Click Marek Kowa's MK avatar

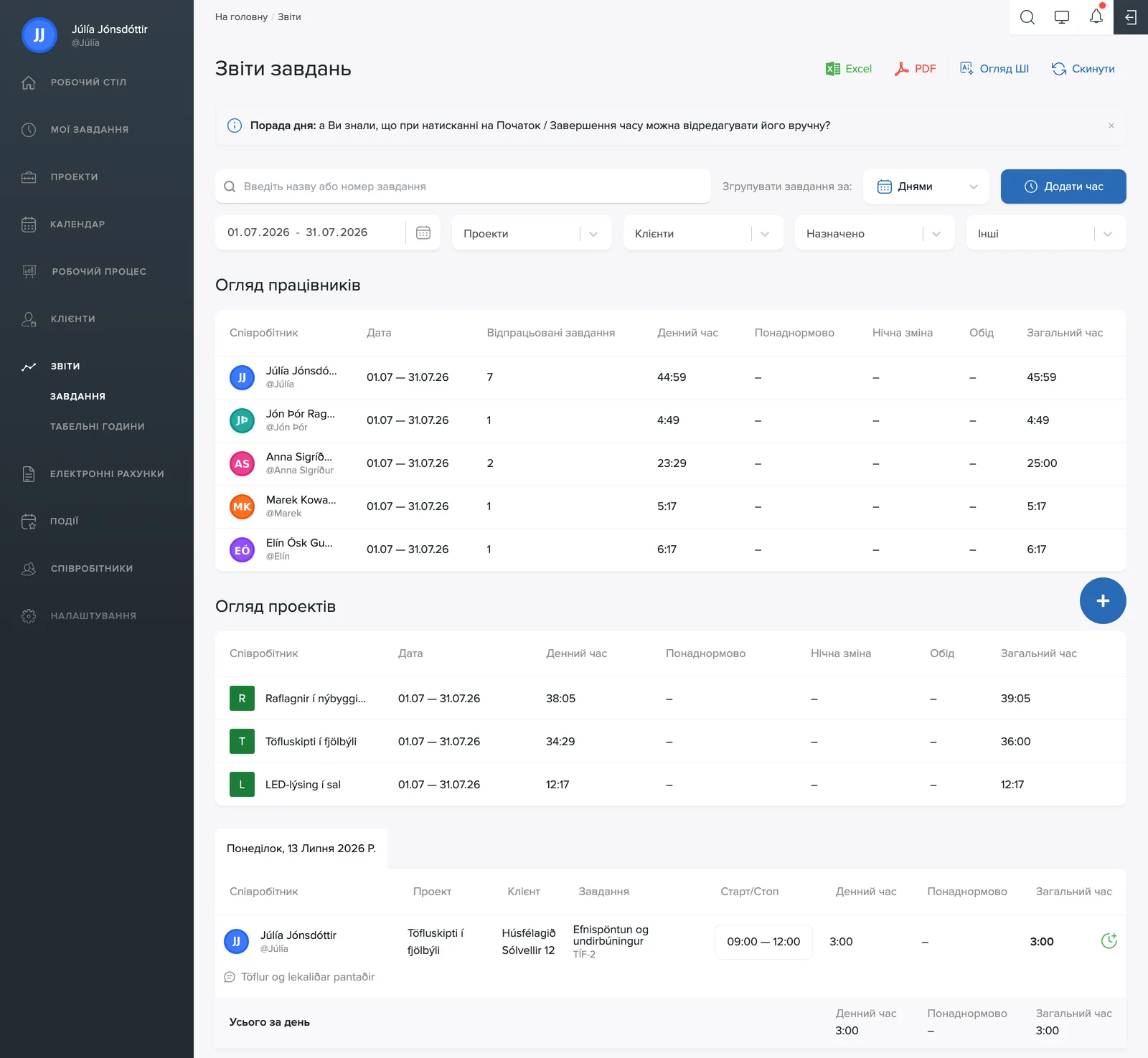(x=242, y=506)
